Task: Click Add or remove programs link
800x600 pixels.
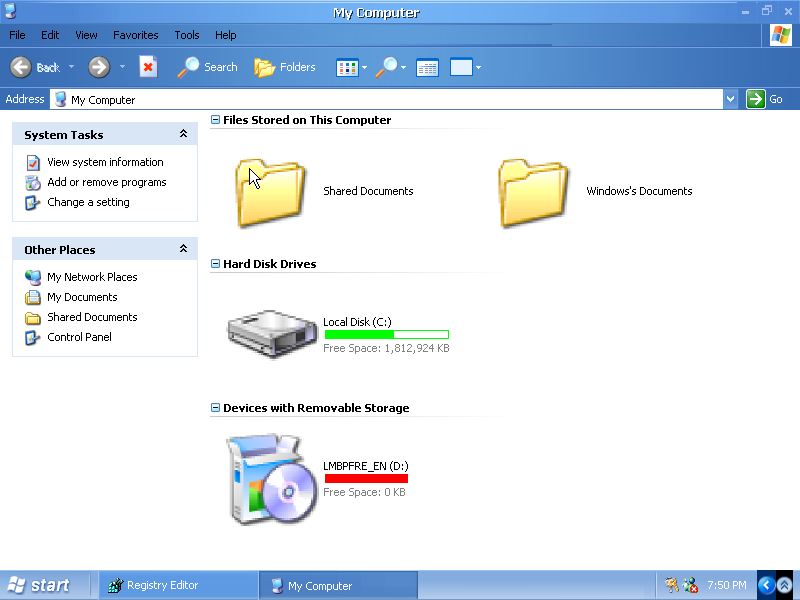Action: point(107,182)
